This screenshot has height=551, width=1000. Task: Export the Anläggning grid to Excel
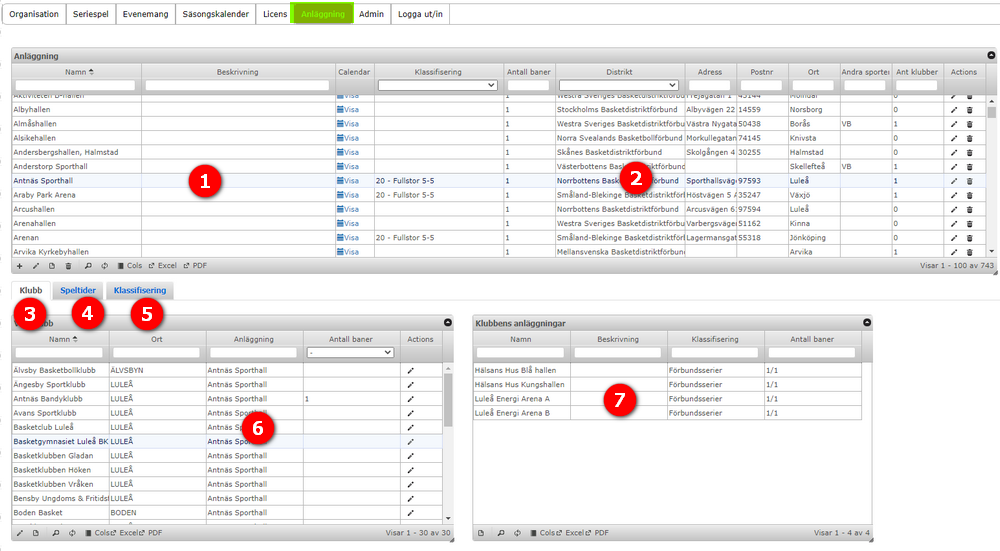163,266
